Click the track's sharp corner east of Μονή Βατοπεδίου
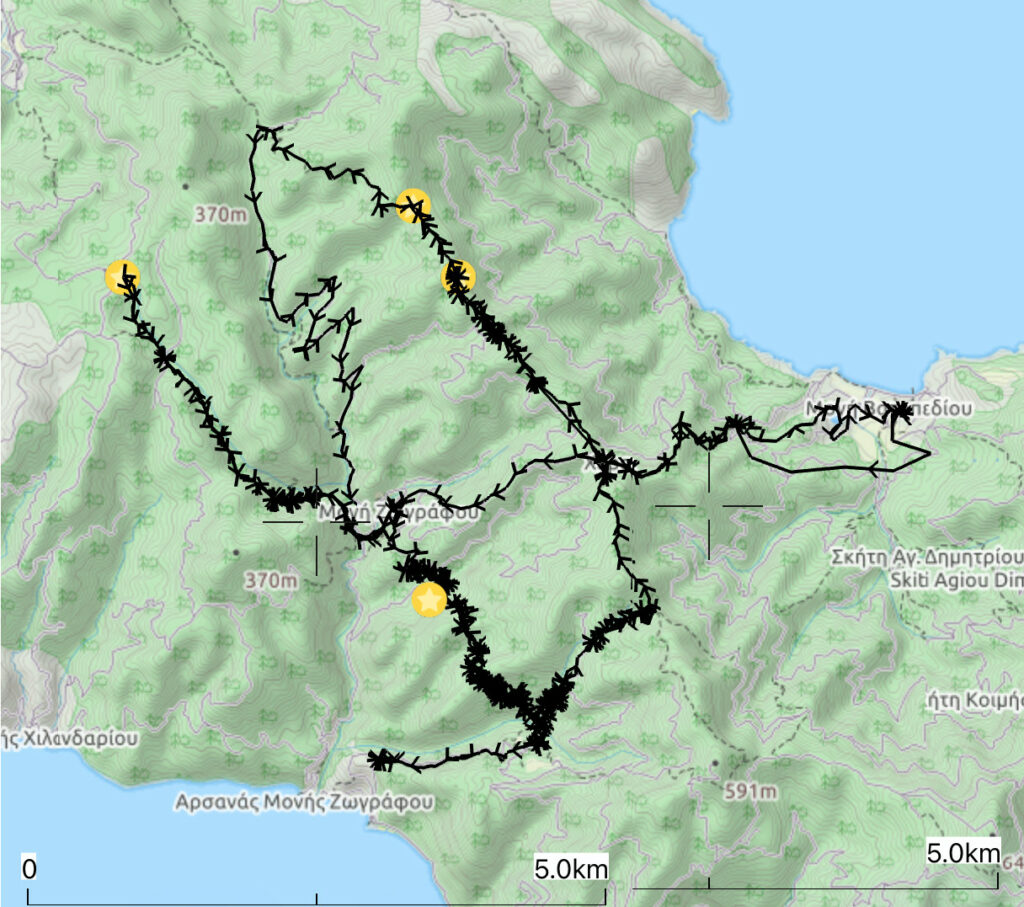Viewport: 1024px width, 907px height. pyautogui.click(x=930, y=454)
